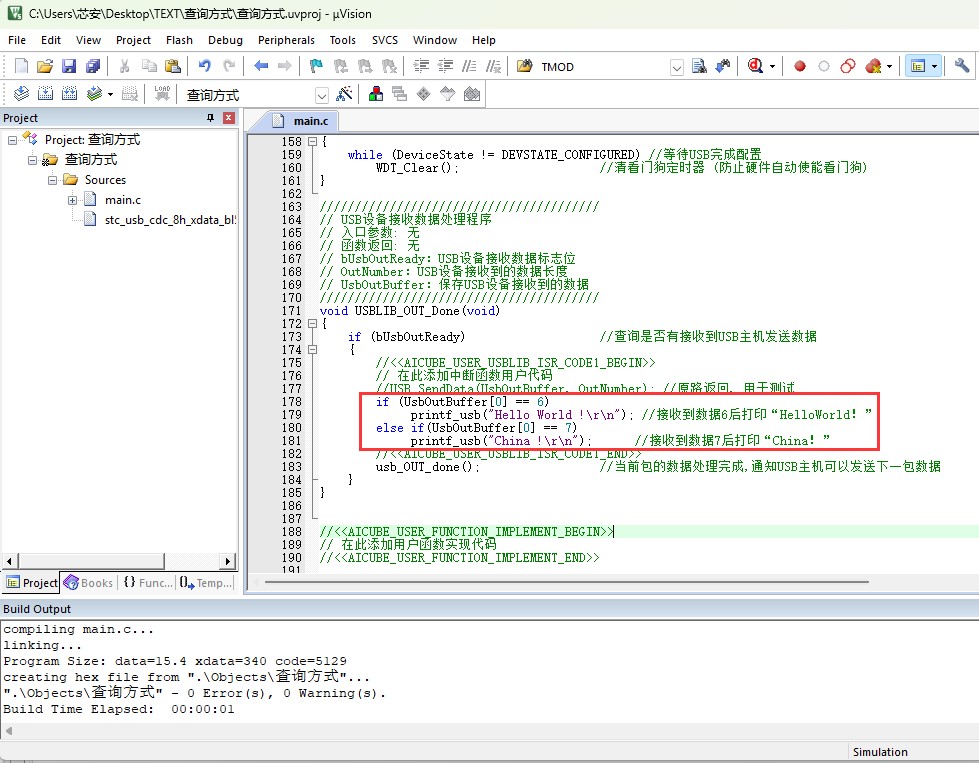Switch to the Func... tab
This screenshot has height=763, width=979.
(x=148, y=583)
